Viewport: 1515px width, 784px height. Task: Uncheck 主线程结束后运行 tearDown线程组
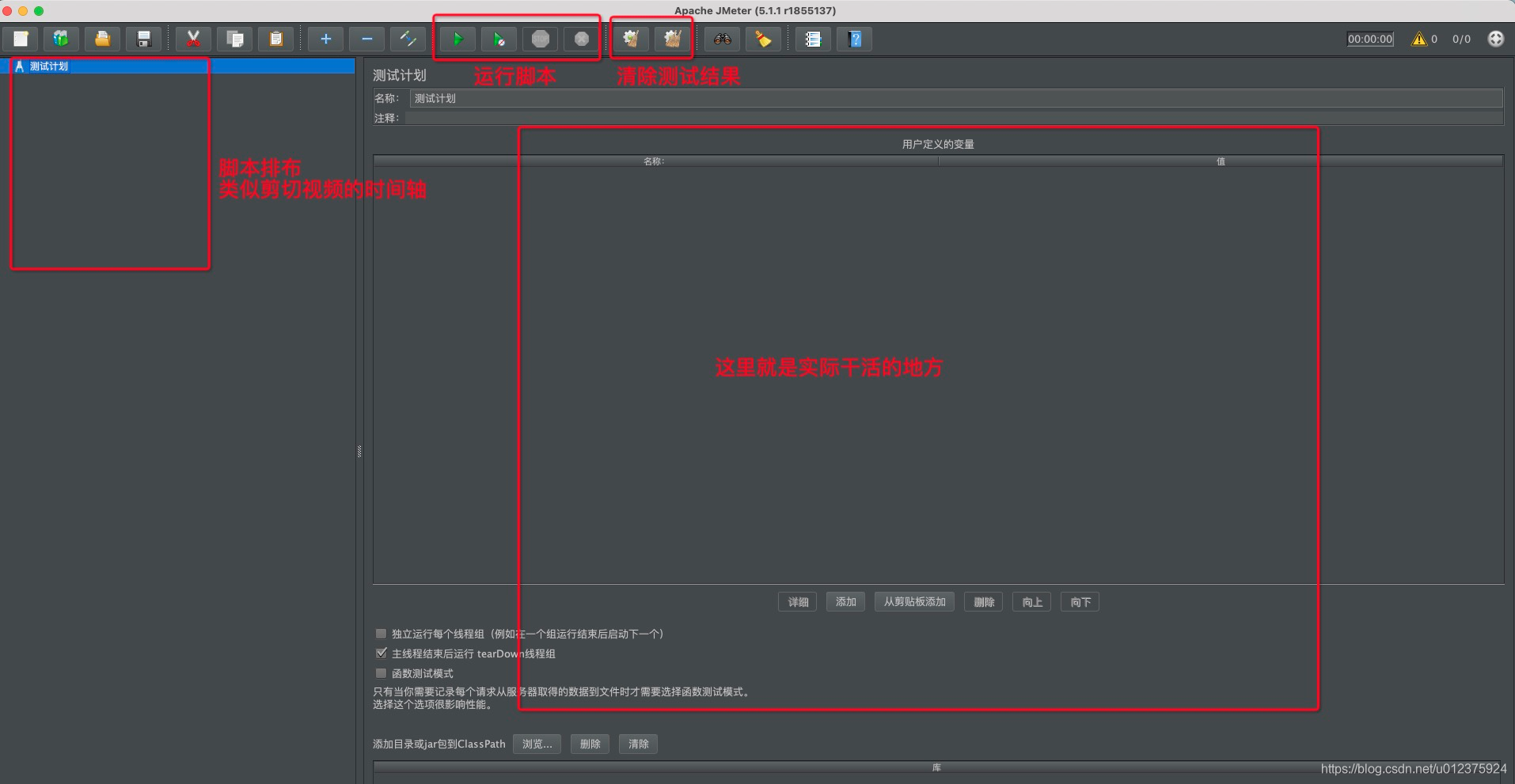381,653
